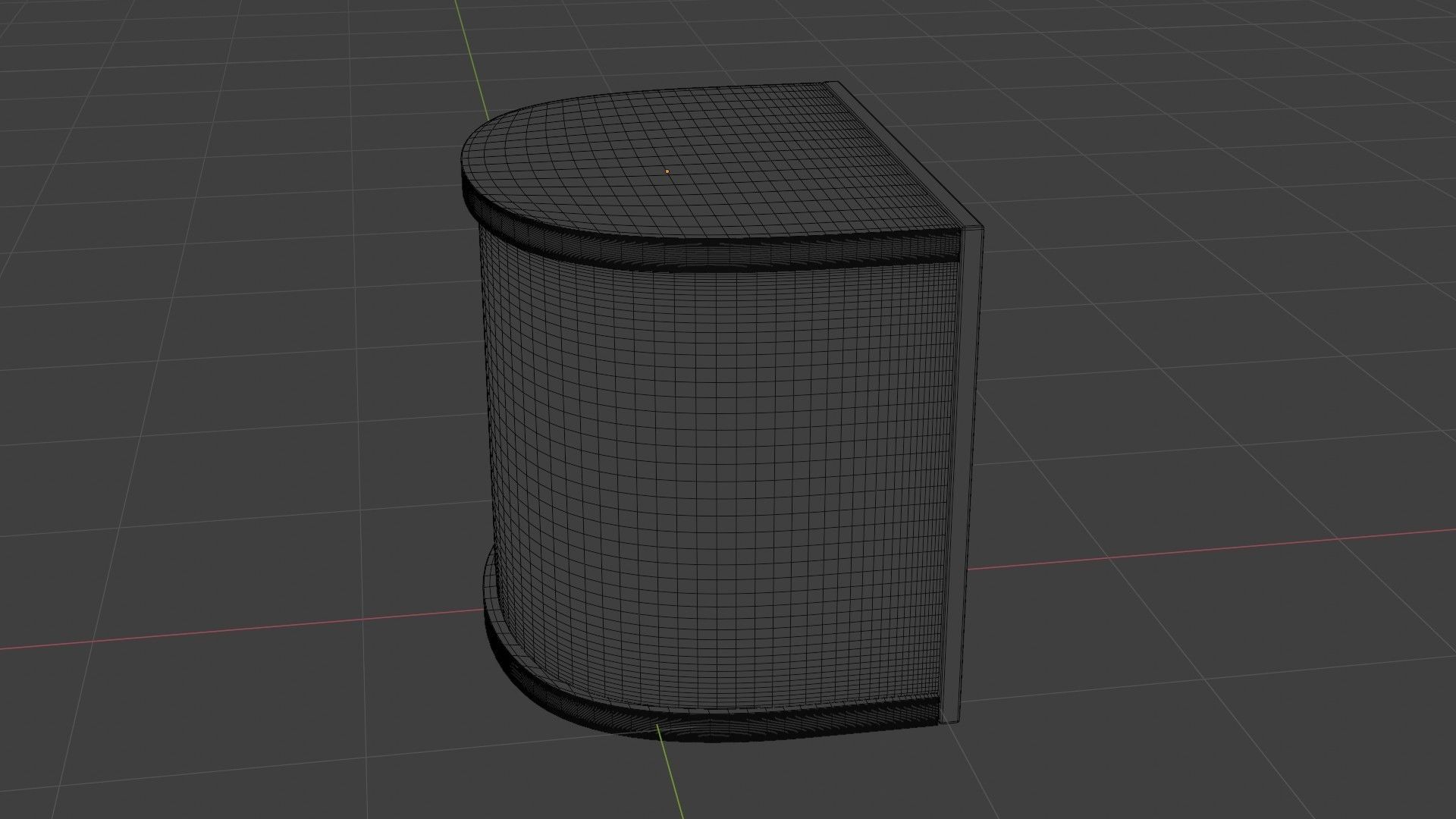
Task: Click the top-right corner of the back panel
Action: point(984,227)
